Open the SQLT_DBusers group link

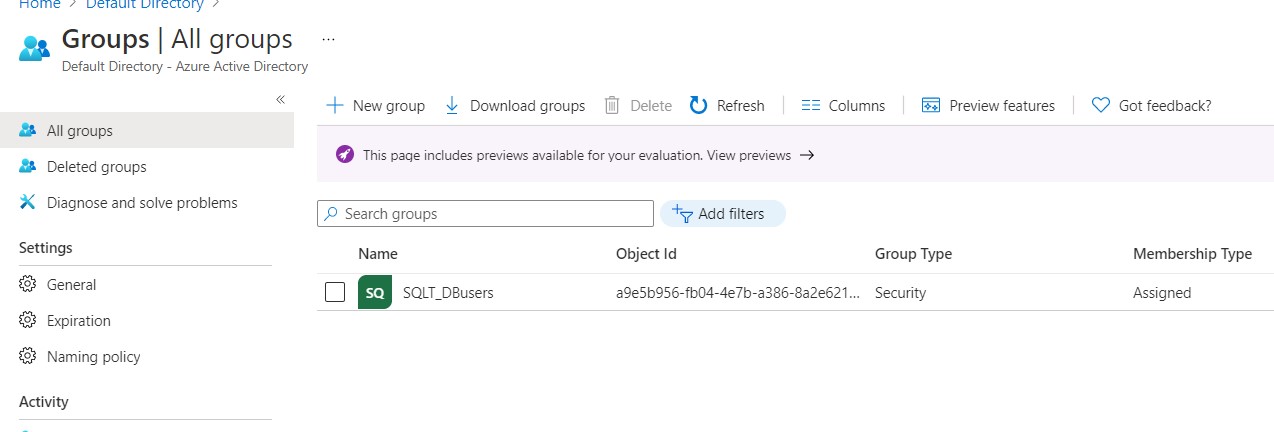[x=448, y=293]
